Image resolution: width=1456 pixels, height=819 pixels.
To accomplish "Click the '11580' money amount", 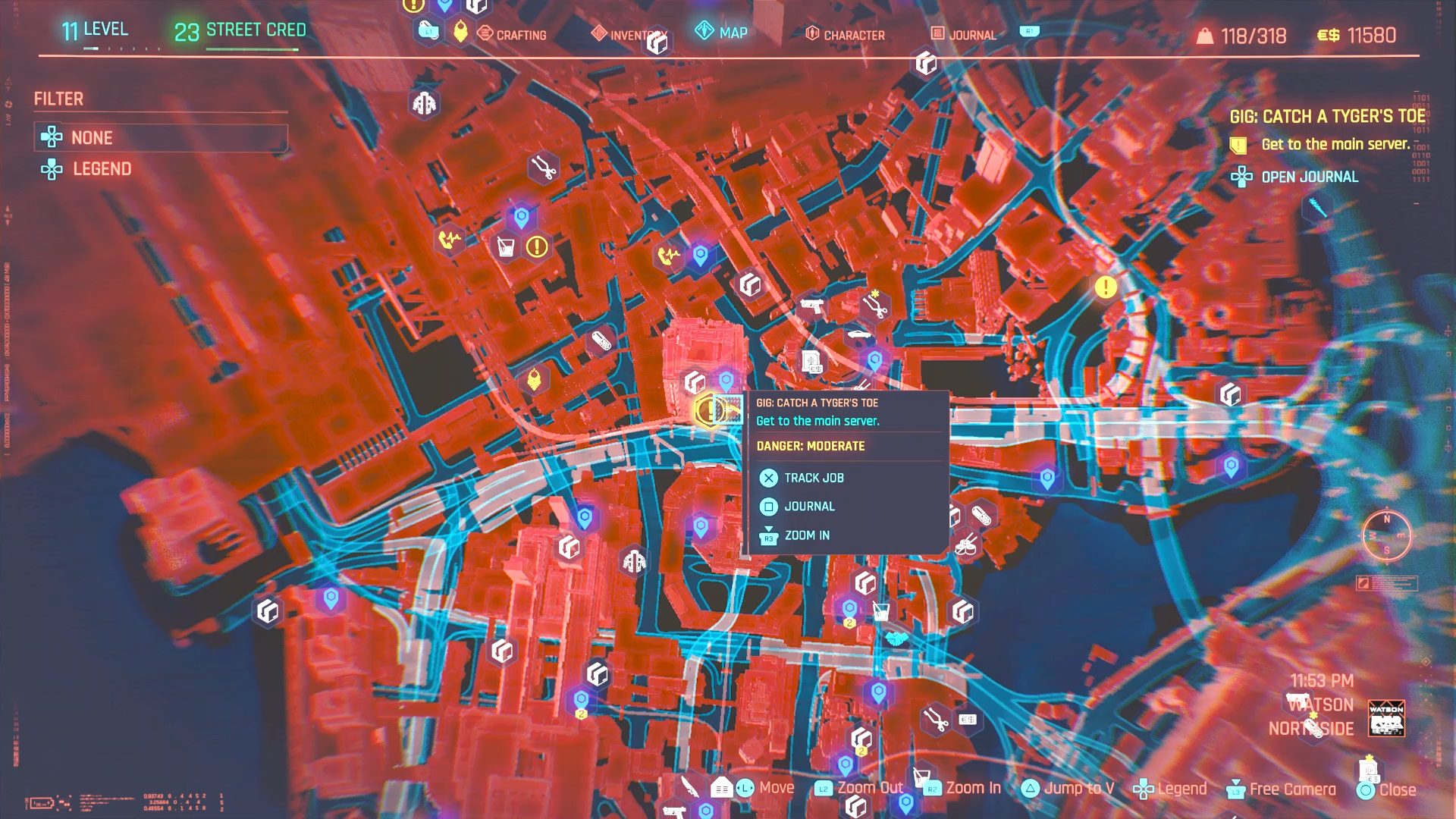I will pyautogui.click(x=1371, y=36).
